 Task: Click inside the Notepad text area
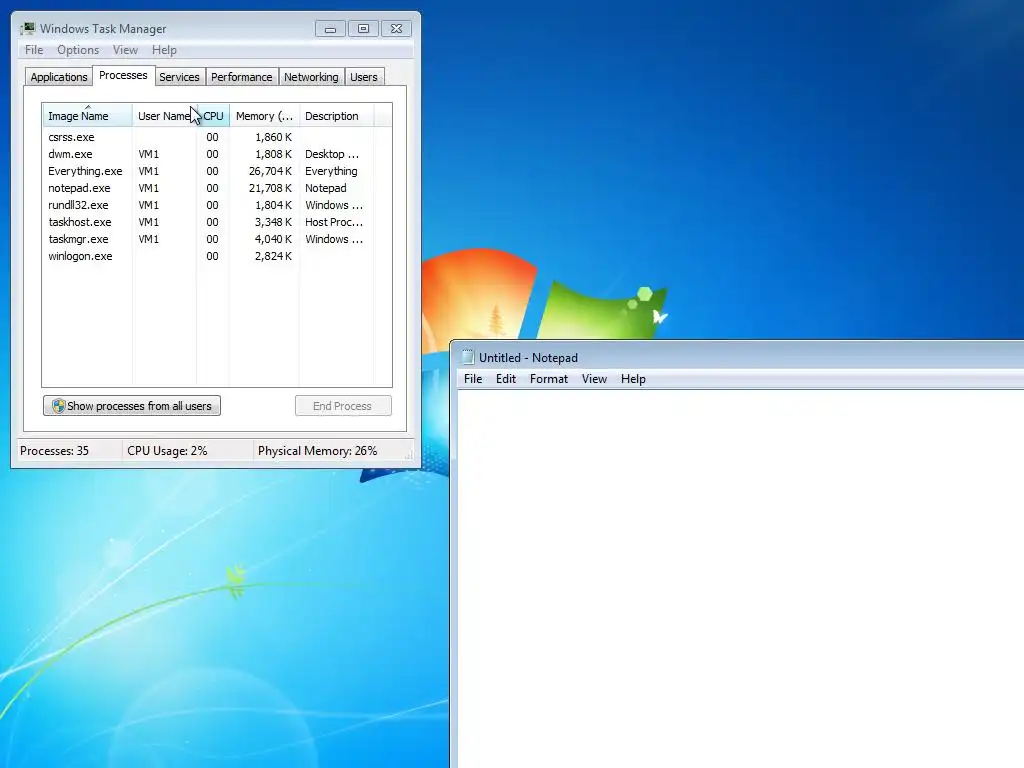pyautogui.click(x=741, y=579)
